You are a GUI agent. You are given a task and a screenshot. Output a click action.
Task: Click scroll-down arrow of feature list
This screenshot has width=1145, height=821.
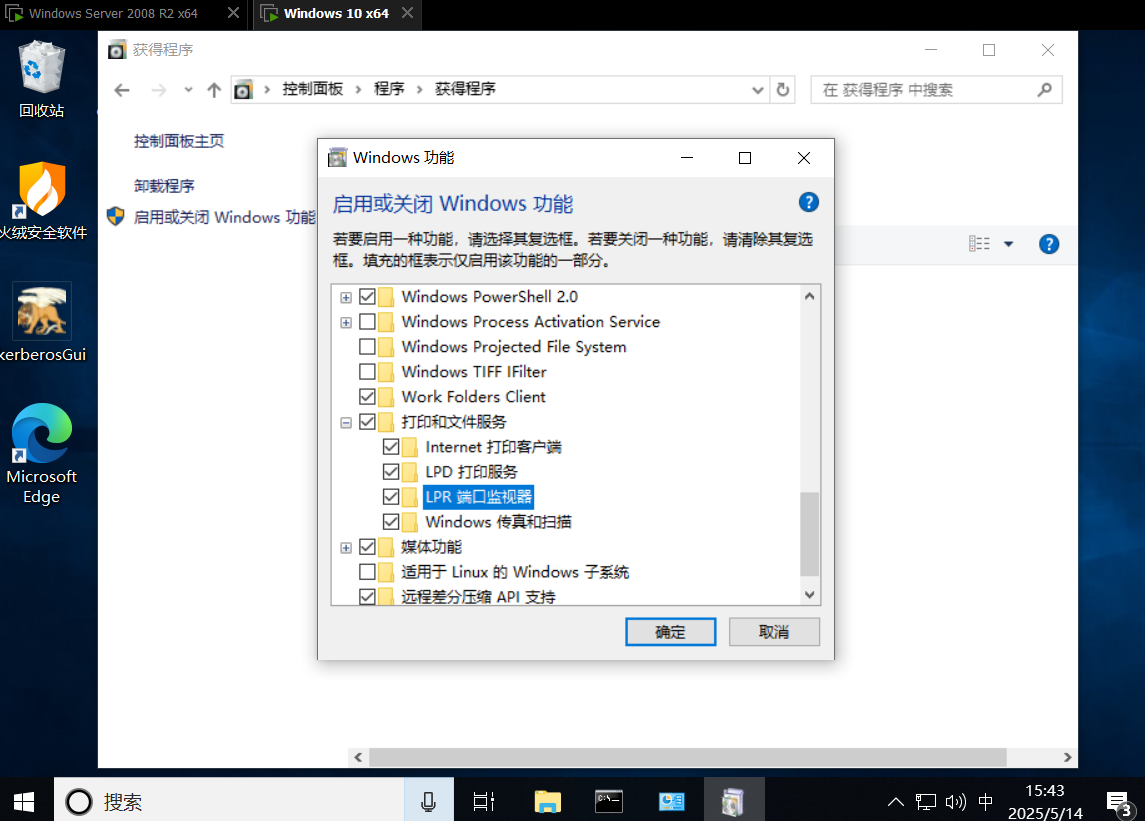tap(809, 595)
